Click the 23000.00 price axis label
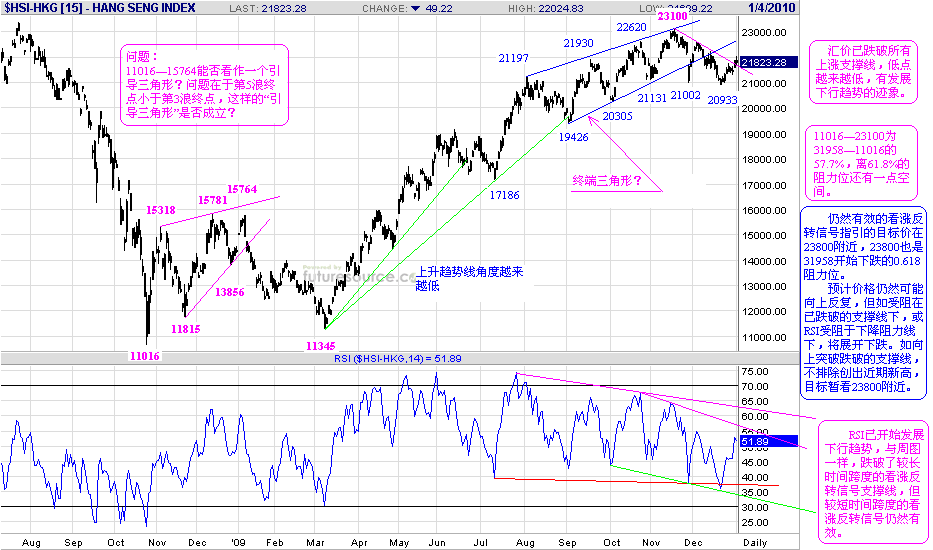Viewport: 933px width, 550px height. click(765, 33)
